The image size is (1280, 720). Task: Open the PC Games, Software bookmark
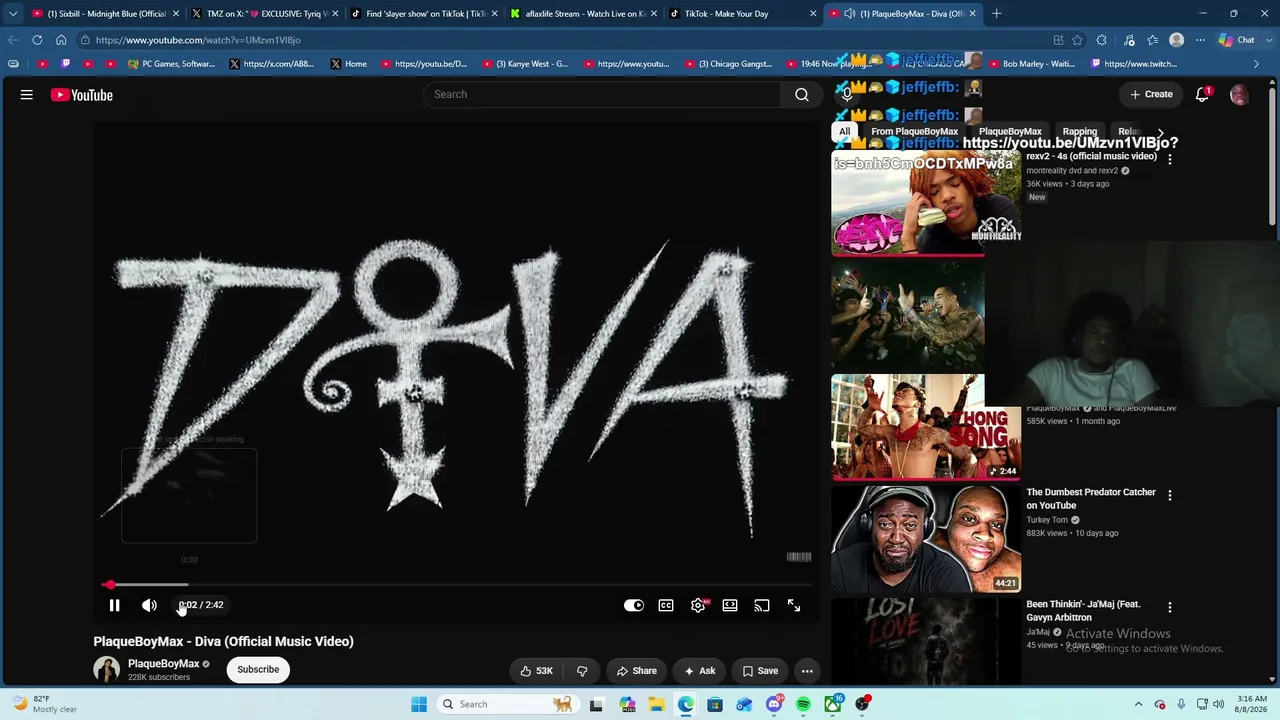pos(172,64)
